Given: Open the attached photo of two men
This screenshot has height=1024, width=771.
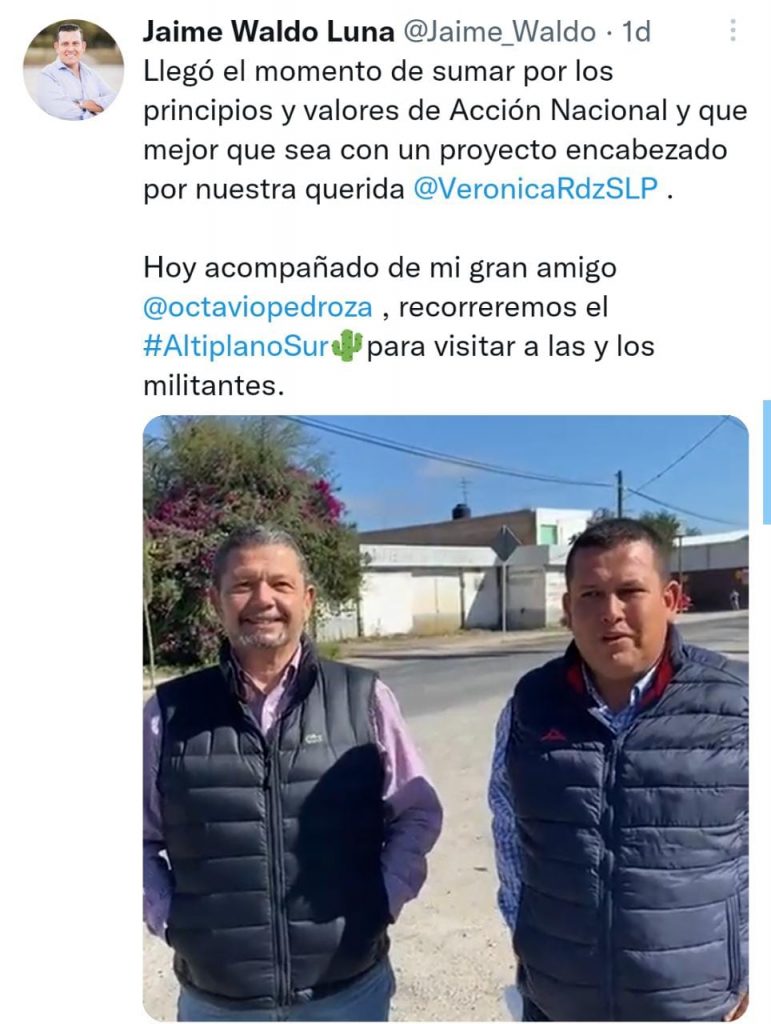Looking at the screenshot, I should [x=446, y=718].
